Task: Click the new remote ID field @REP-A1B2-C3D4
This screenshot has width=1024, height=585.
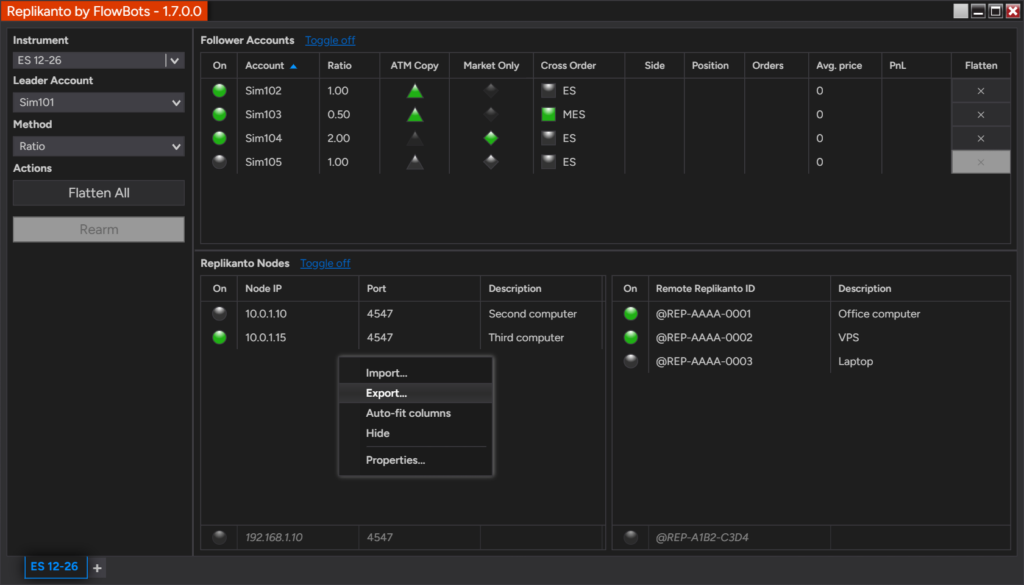Action: coord(739,537)
